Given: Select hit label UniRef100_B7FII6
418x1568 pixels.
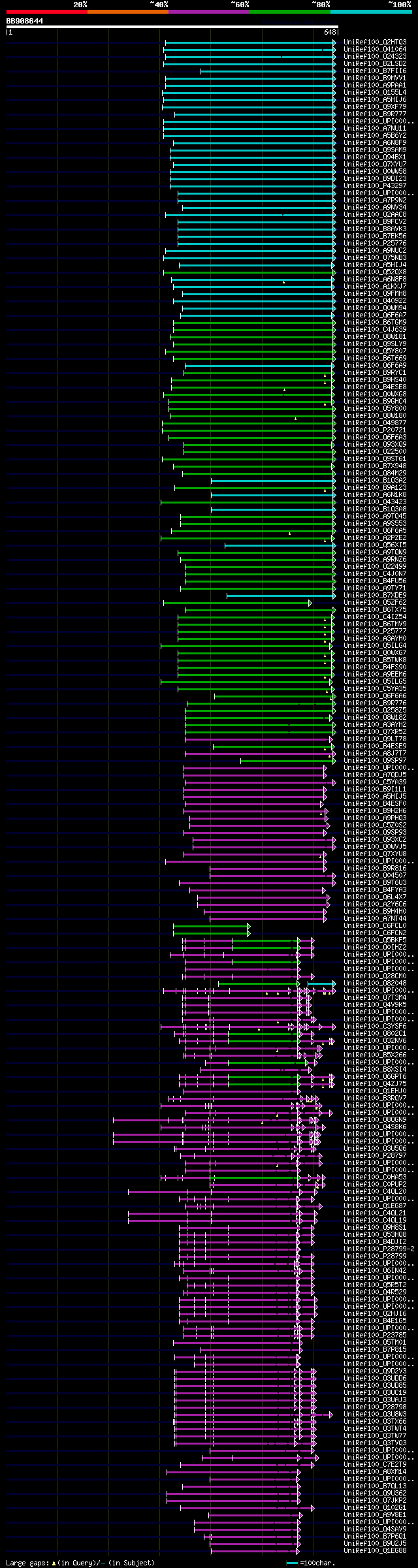Looking at the screenshot, I should tap(375, 71).
